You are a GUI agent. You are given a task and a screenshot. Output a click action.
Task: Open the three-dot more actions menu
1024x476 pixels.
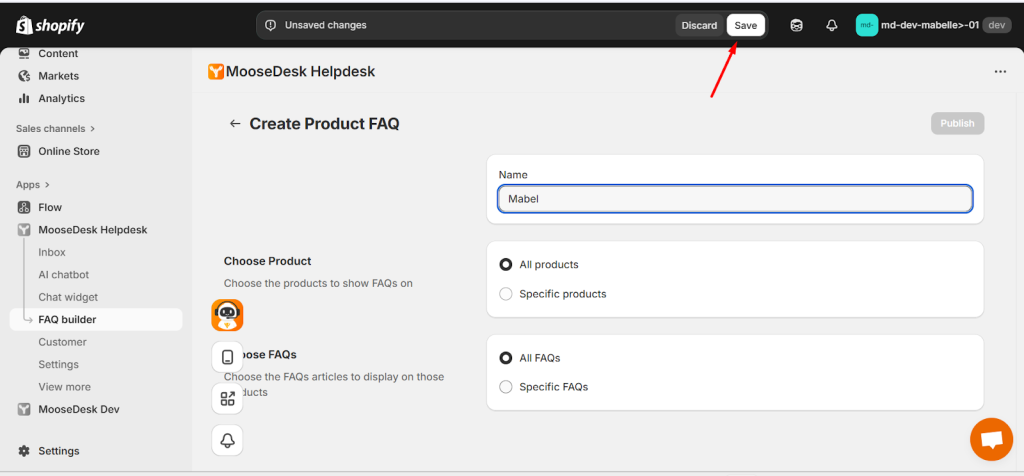pyautogui.click(x=1000, y=72)
